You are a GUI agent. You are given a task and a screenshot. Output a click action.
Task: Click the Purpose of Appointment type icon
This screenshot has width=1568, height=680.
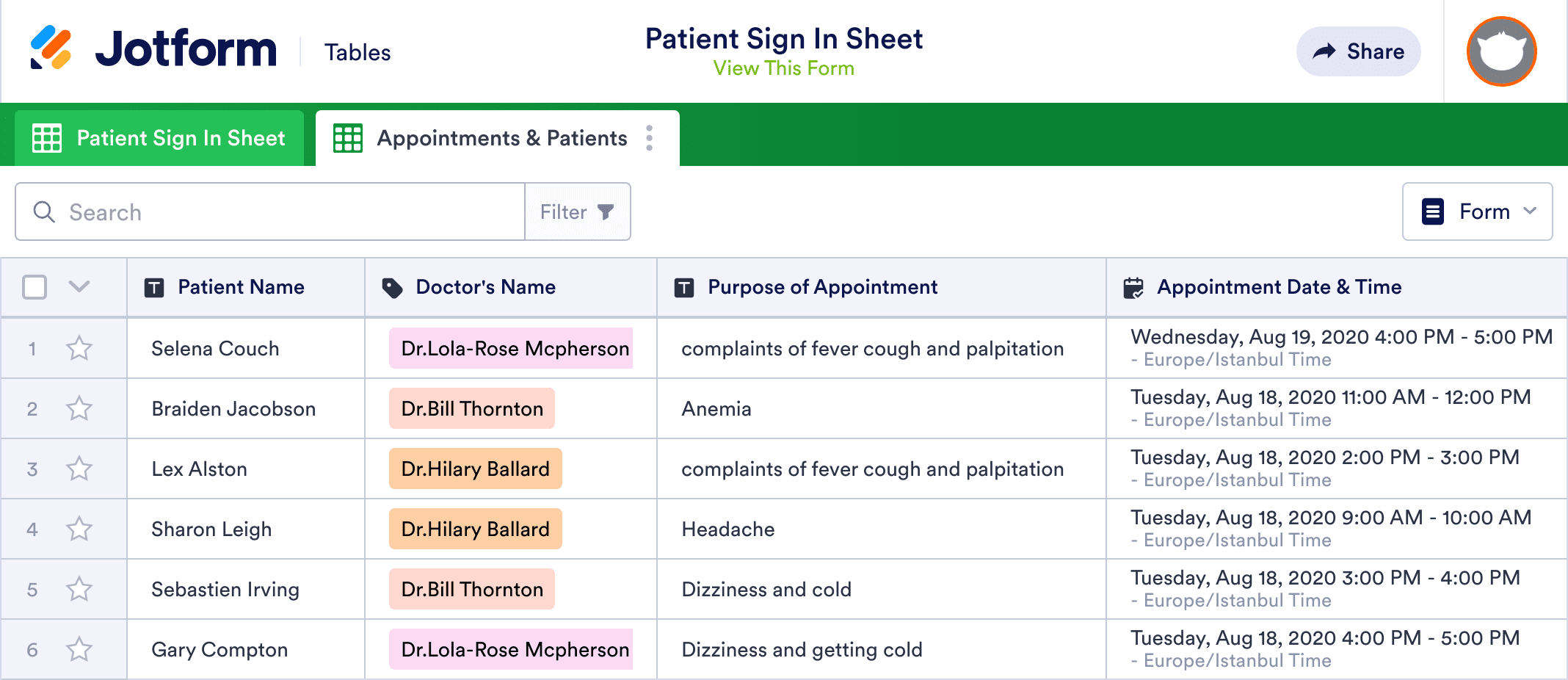click(684, 288)
